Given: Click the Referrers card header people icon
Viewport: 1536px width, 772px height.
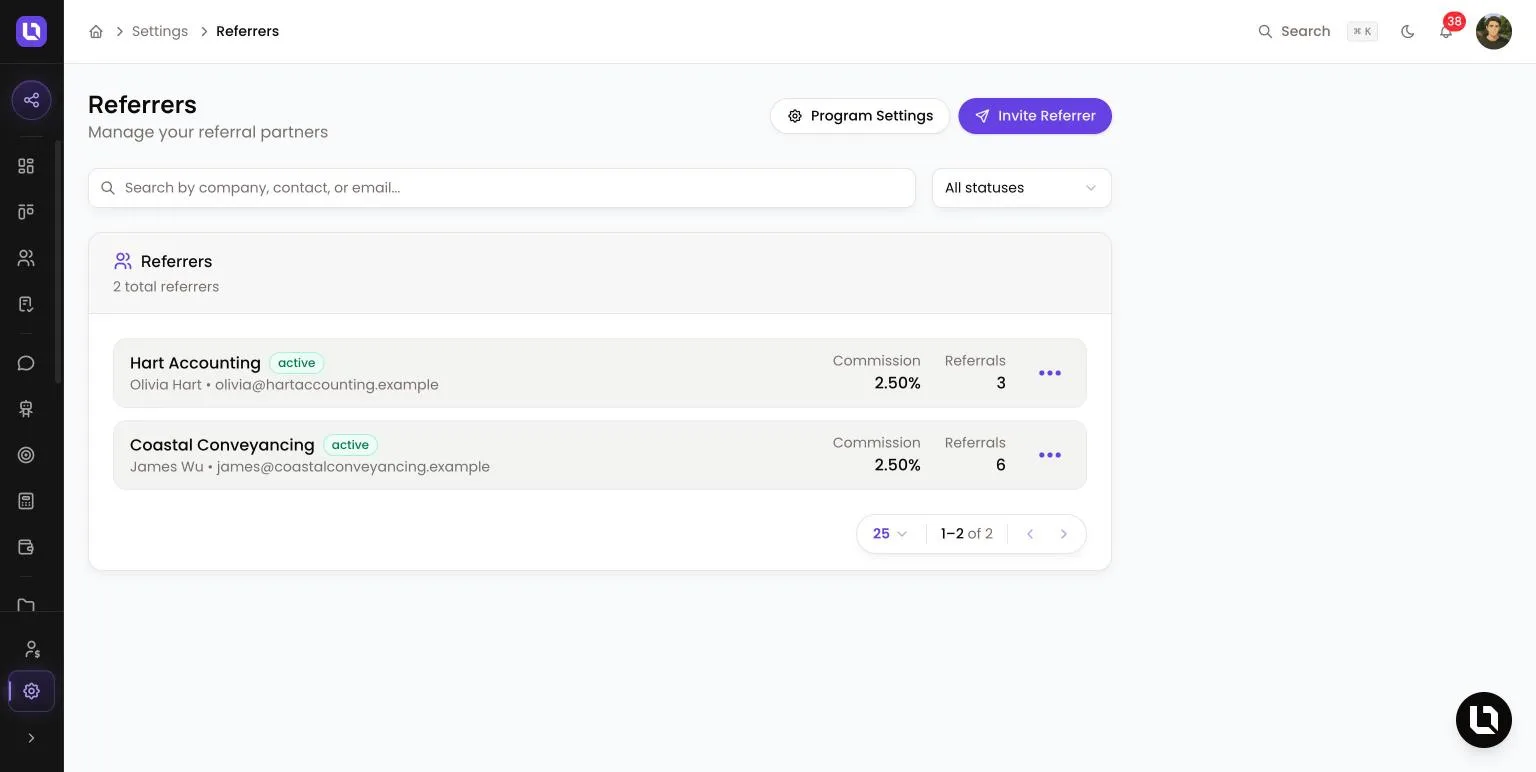Looking at the screenshot, I should [123, 261].
